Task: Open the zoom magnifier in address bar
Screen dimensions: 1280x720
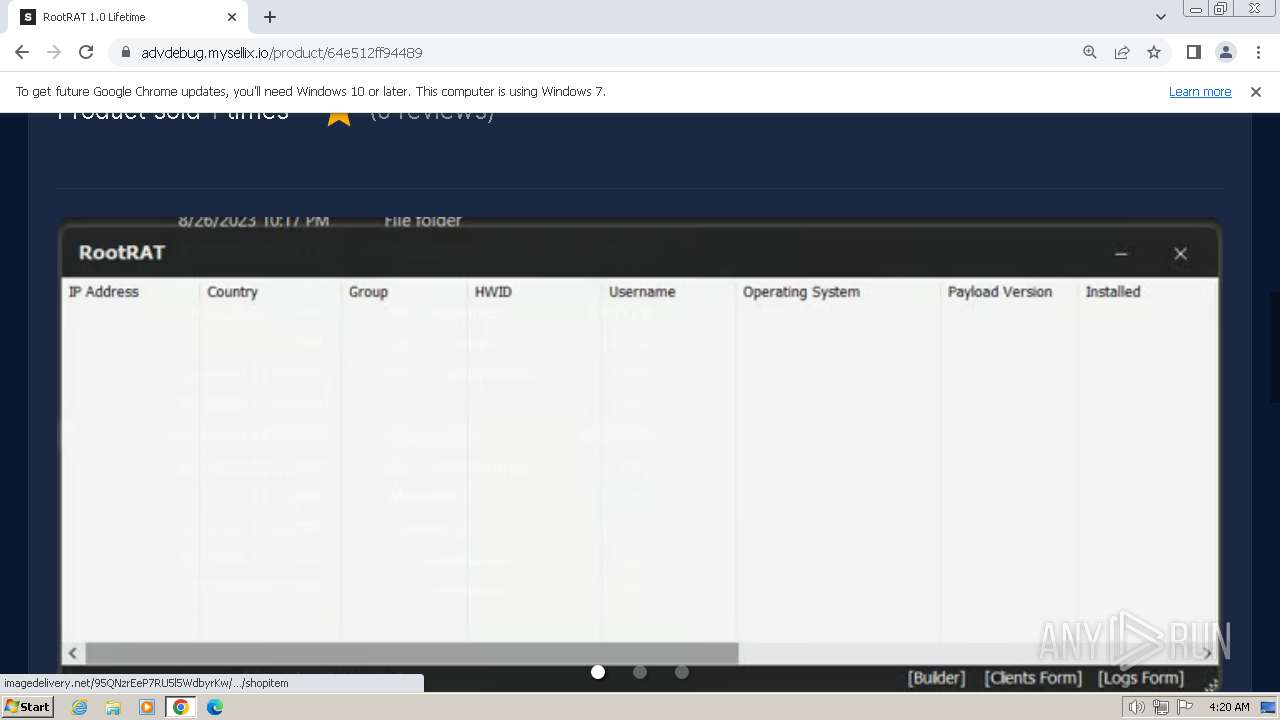Action: click(x=1090, y=52)
